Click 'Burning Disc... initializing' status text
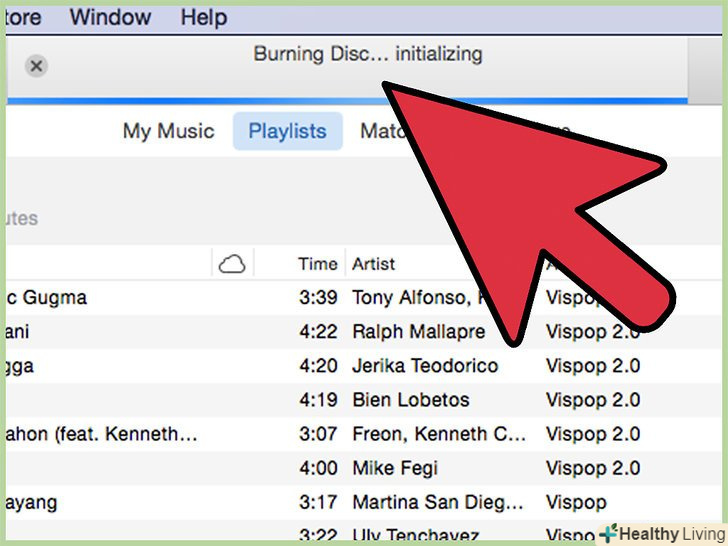 click(x=368, y=54)
